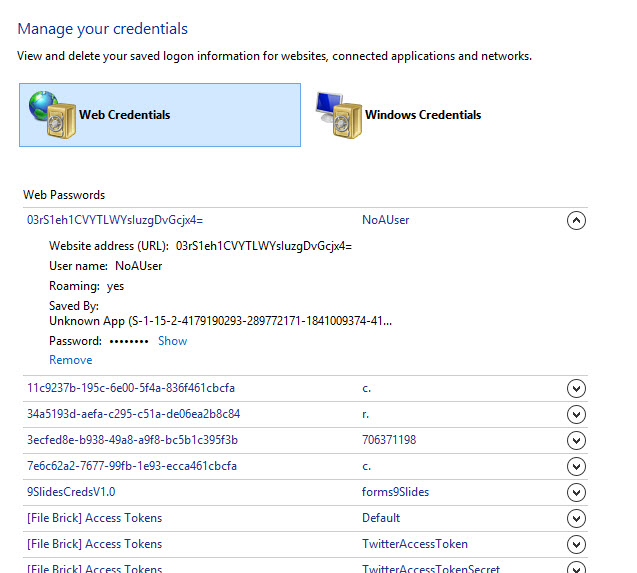The height and width of the screenshot is (573, 637).
Task: Expand the 9SlidesCredsV1.0 entry
Action: click(576, 493)
